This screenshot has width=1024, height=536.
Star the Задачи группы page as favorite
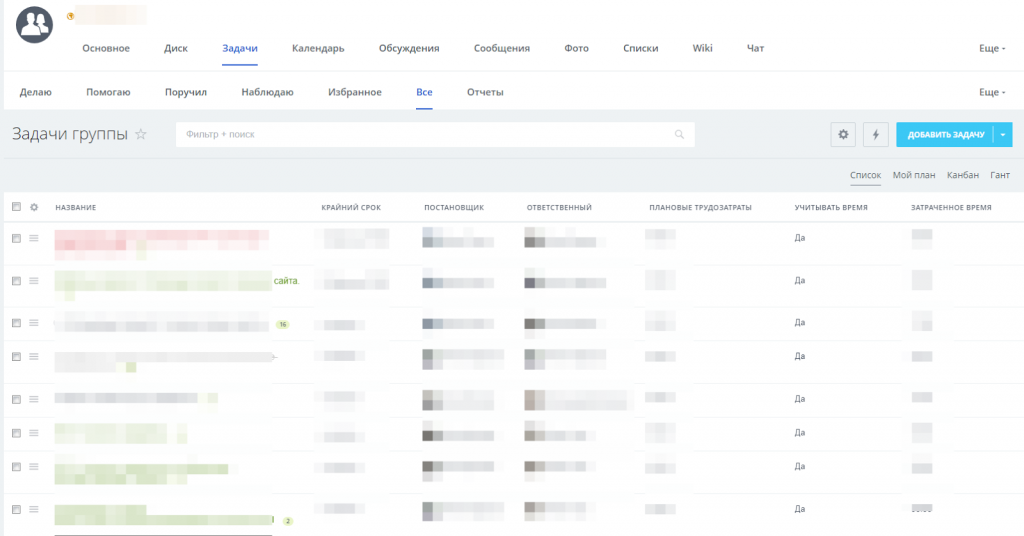tap(140, 134)
